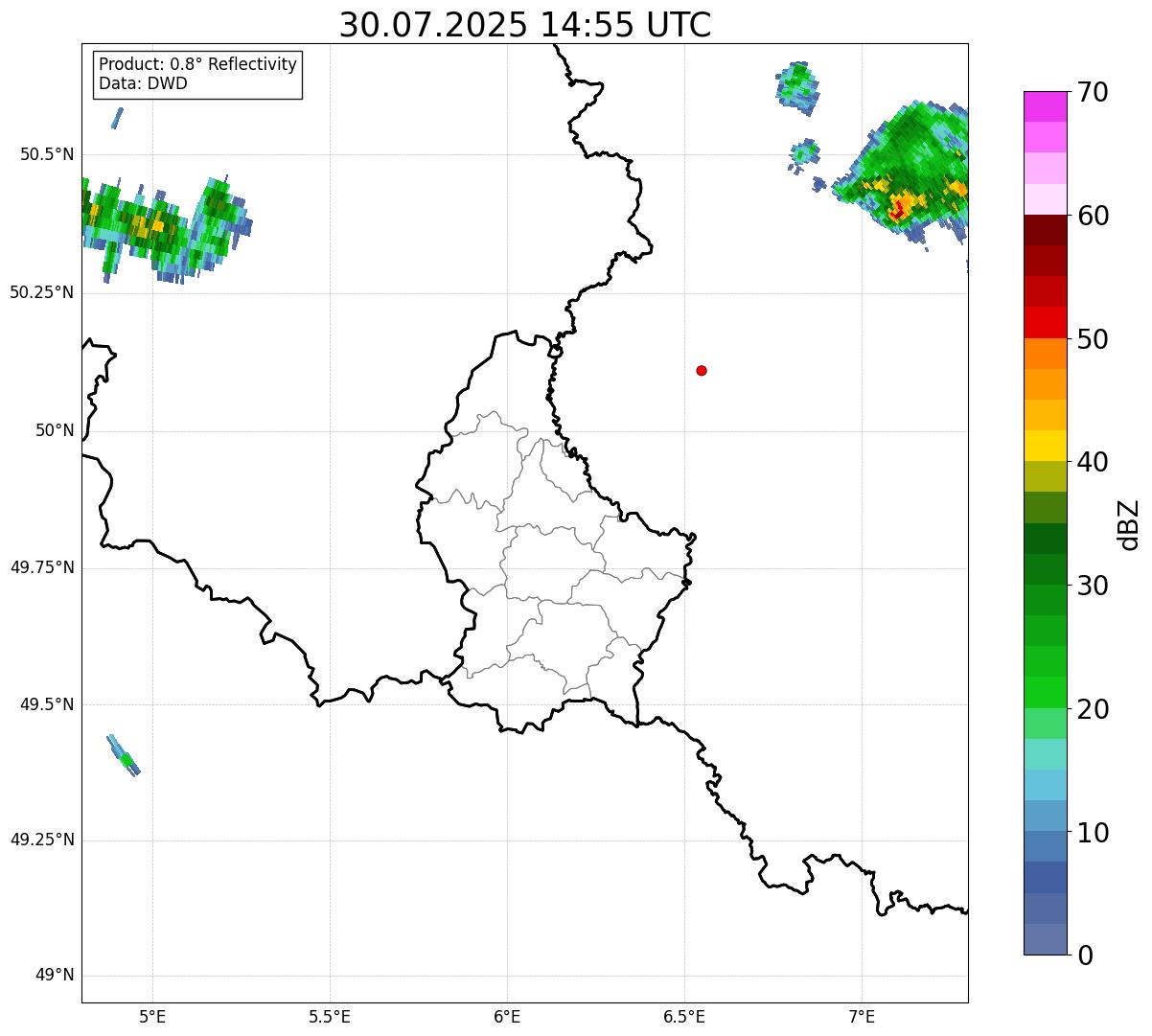Click the isolated small echo at top right
Screen dimensions: 1152x1036
click(797, 88)
